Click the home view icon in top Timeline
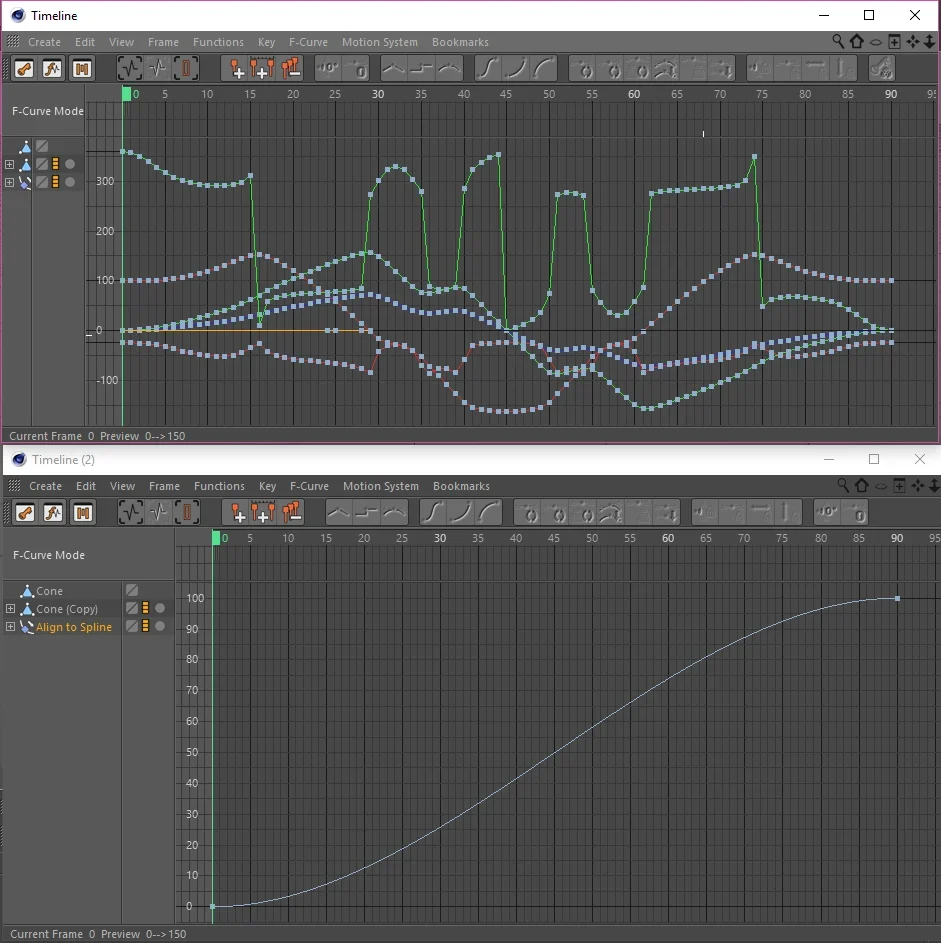This screenshot has width=941, height=943. tap(857, 41)
